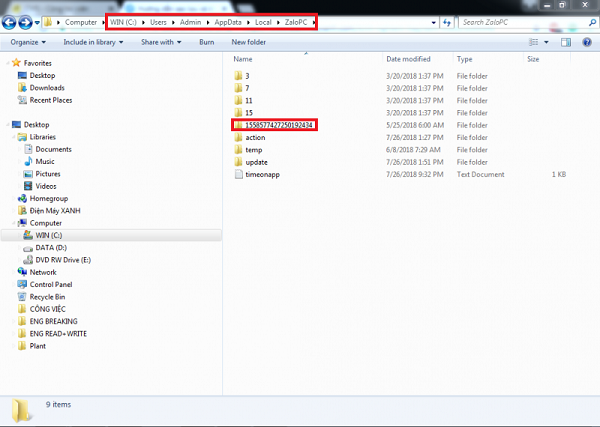The image size is (600, 427).
Task: Open the Include in library dropdown
Action: click(x=93, y=42)
